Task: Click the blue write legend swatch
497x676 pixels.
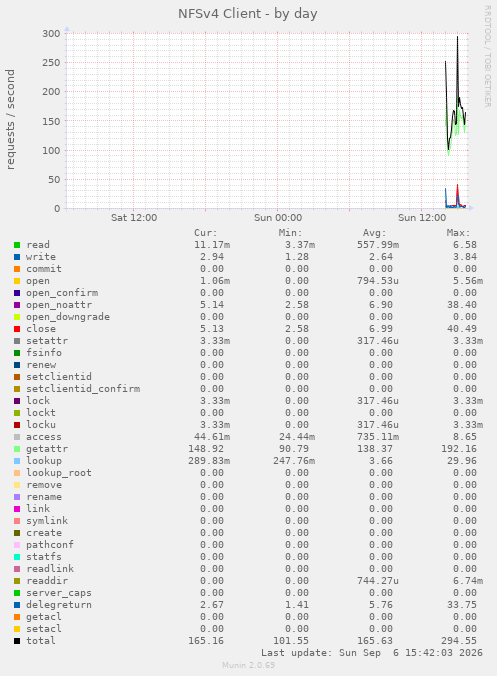Action: 17,257
